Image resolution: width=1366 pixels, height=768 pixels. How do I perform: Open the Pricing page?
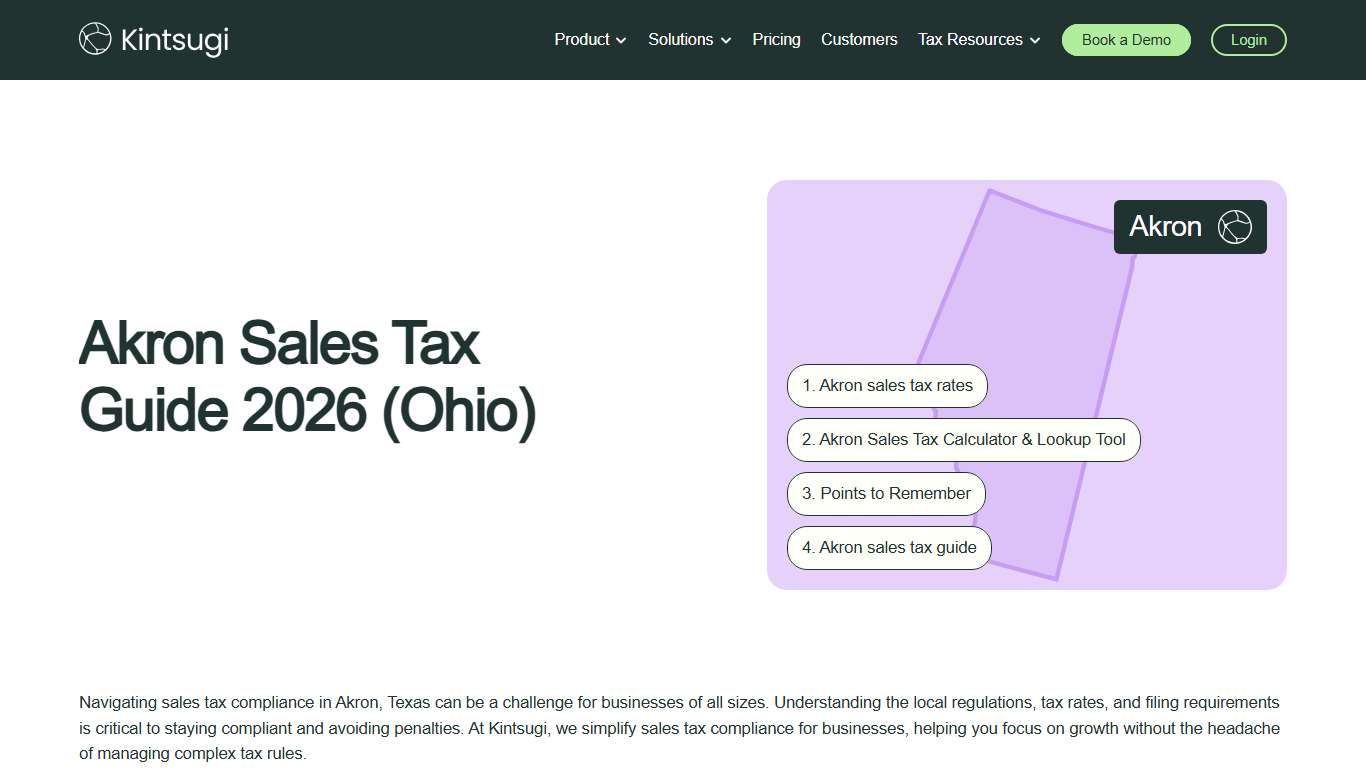(776, 39)
